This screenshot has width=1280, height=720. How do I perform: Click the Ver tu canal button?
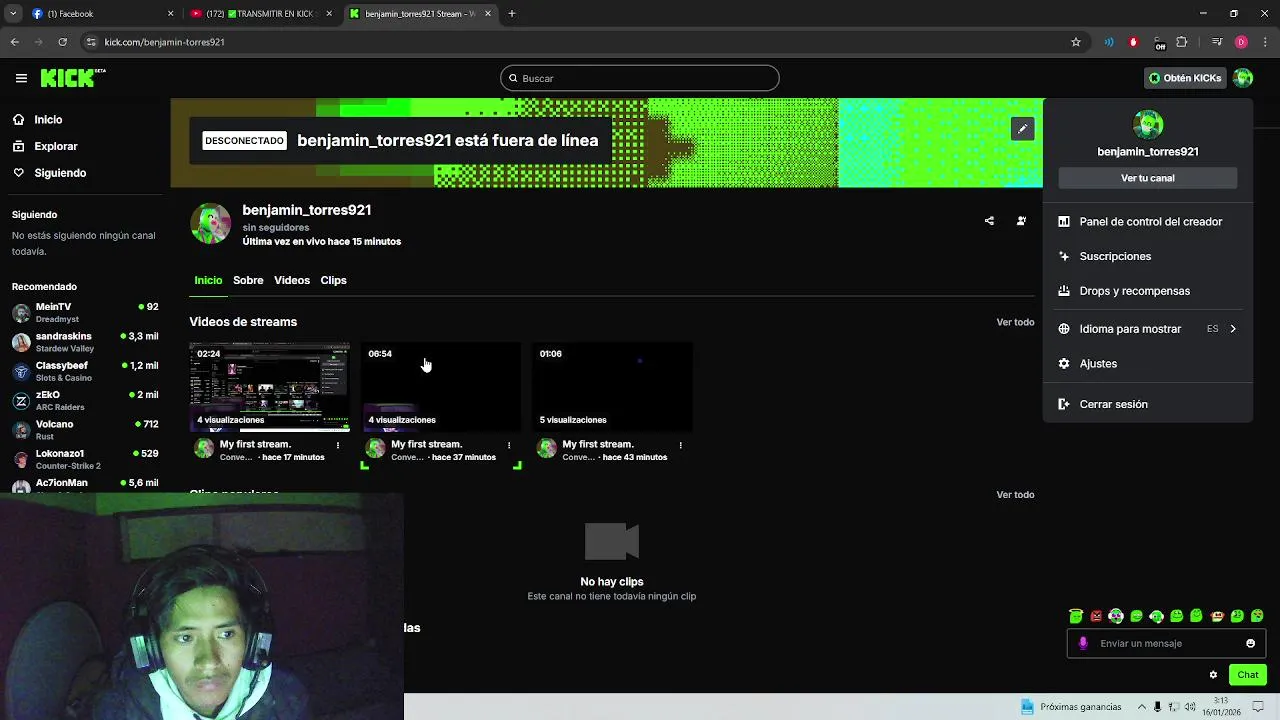(x=1147, y=178)
